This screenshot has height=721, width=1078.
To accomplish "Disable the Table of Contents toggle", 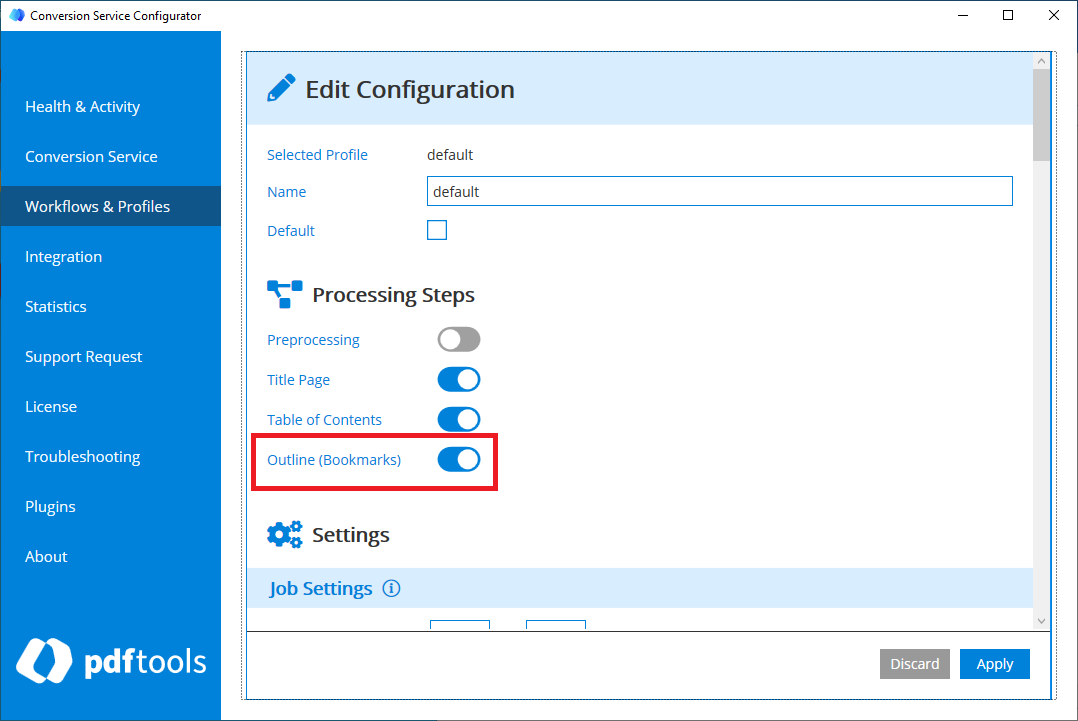I will click(459, 419).
